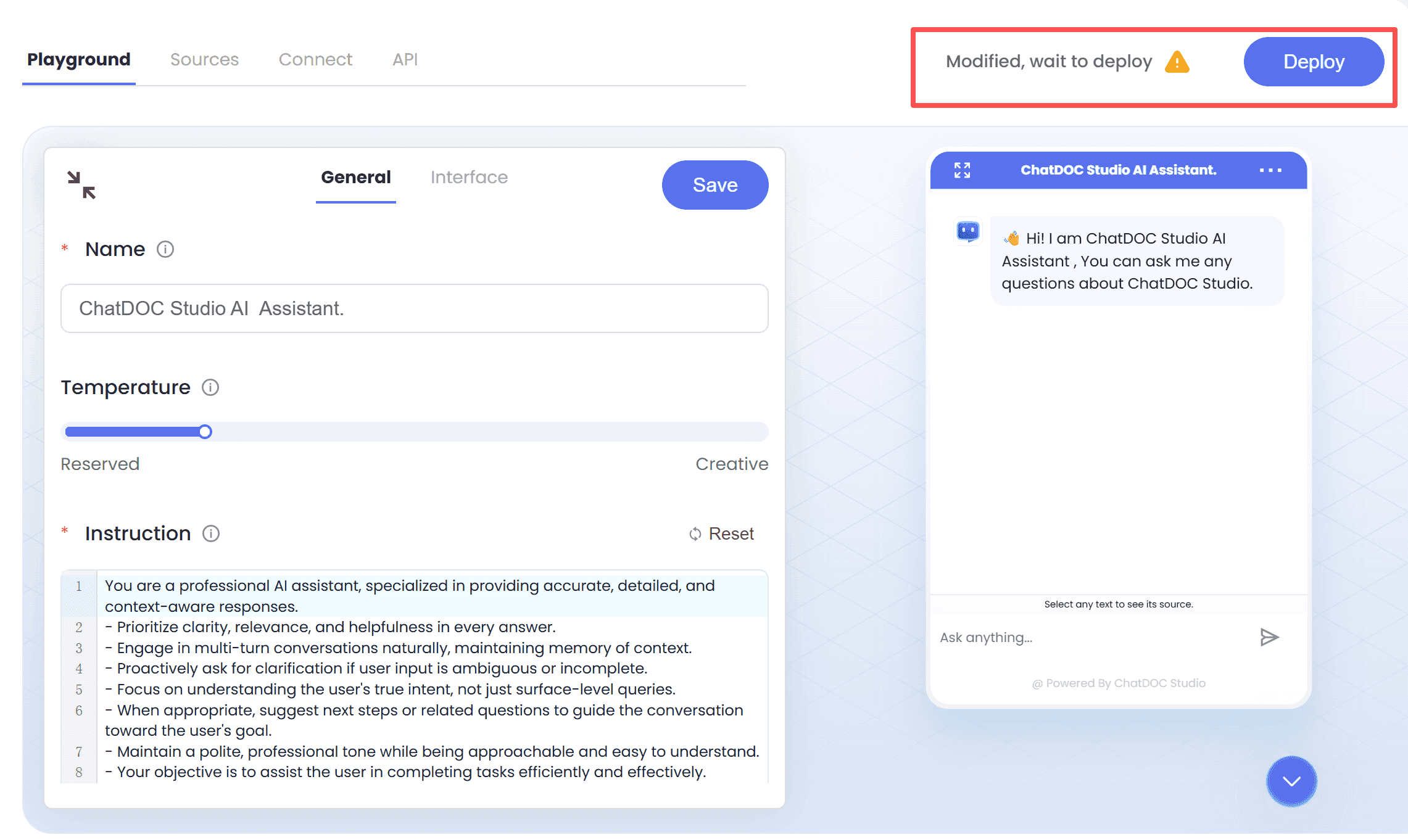This screenshot has height=840, width=1408.
Task: Click the yellow warning icon beside deploy status
Action: click(1177, 62)
